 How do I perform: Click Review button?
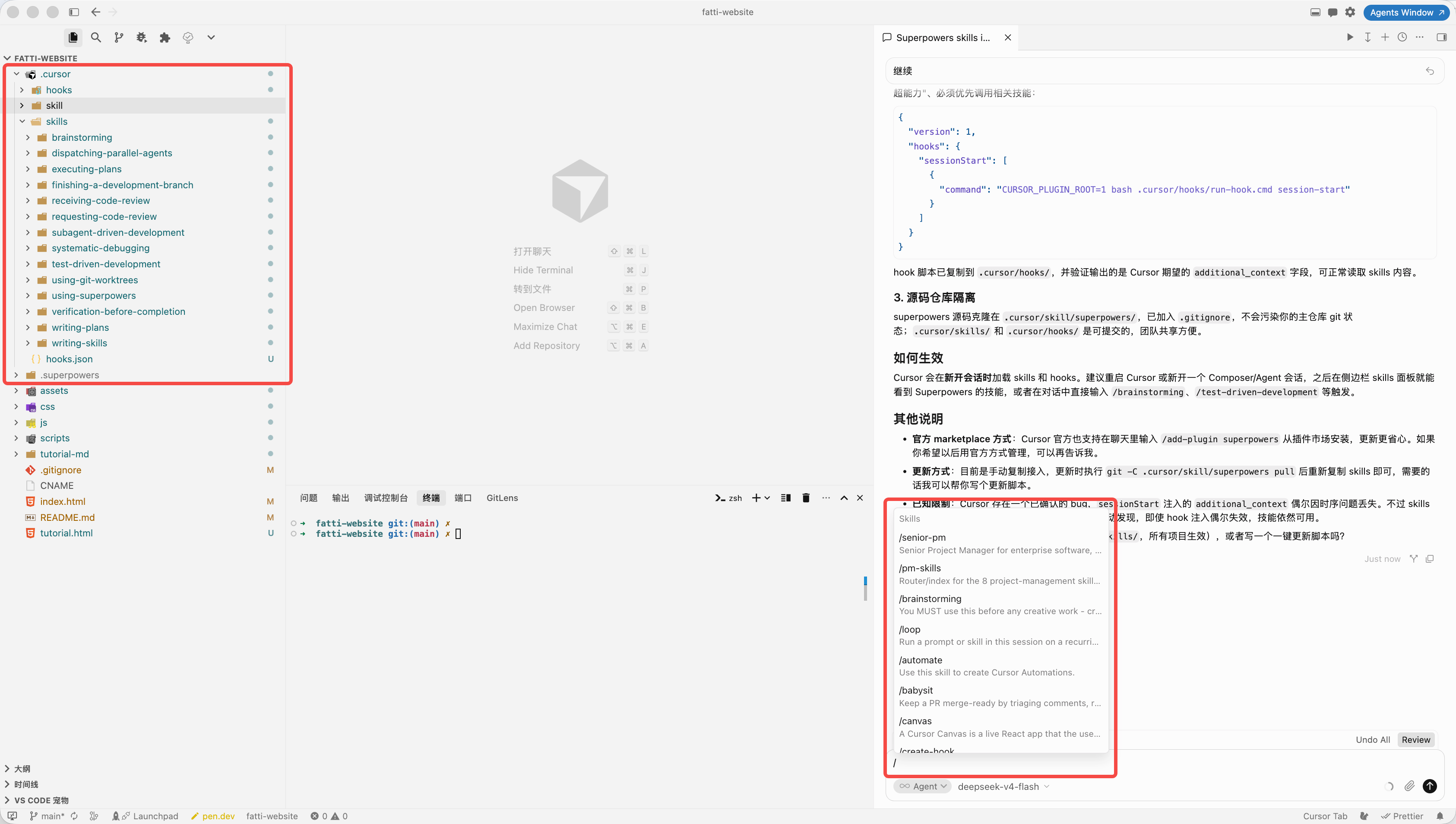(x=1415, y=740)
